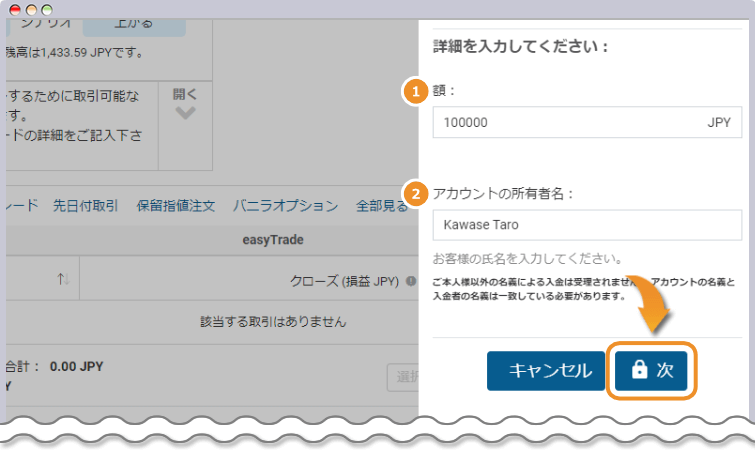Select the バニラオプション tab
Image resolution: width=755 pixels, height=450 pixels.
286,206
